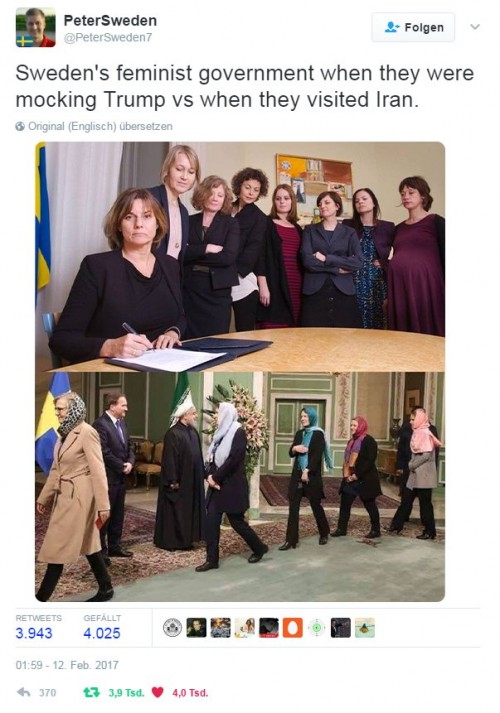
Task: Open the PeterSweden display name link
Action: pyautogui.click(x=110, y=20)
